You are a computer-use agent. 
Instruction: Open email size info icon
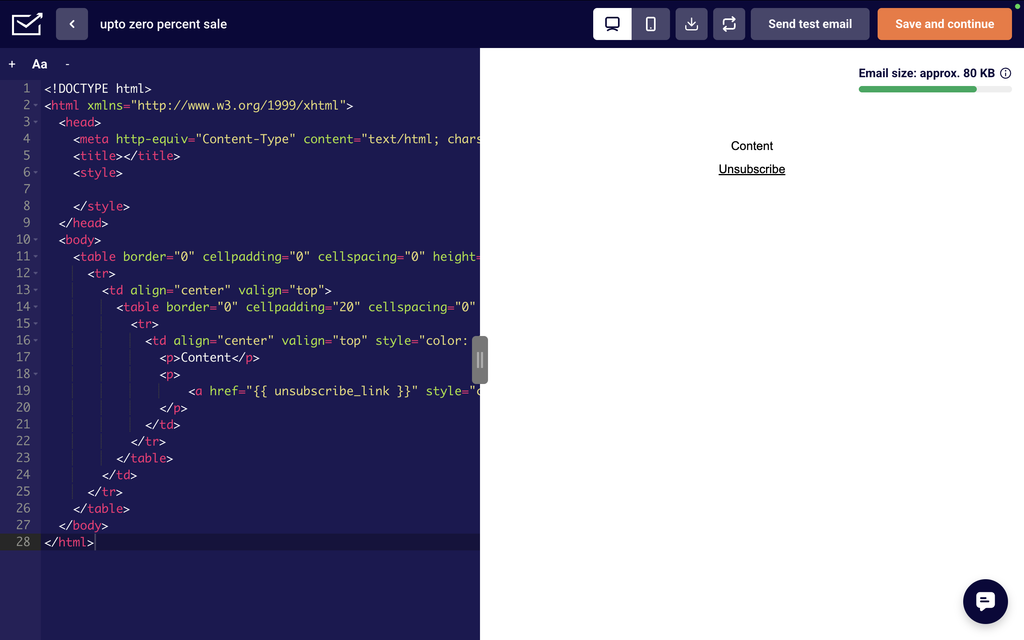click(x=1006, y=73)
